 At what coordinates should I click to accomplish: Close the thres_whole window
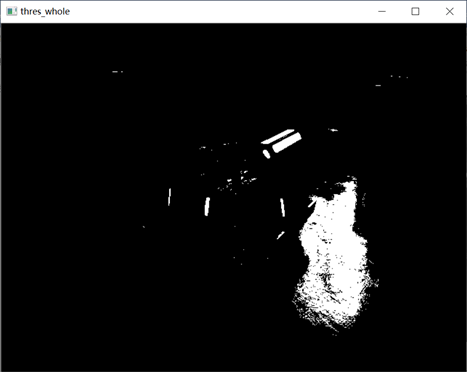click(x=449, y=11)
